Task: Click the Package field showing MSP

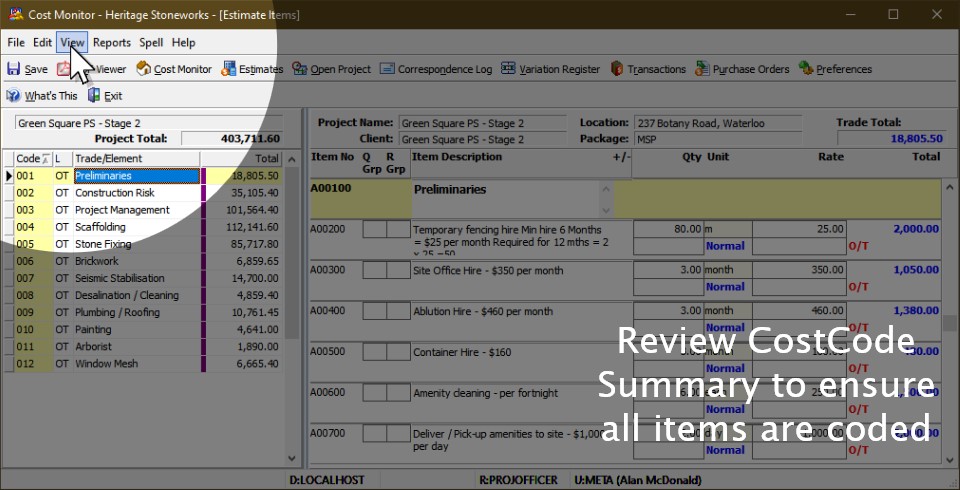Action: point(718,139)
